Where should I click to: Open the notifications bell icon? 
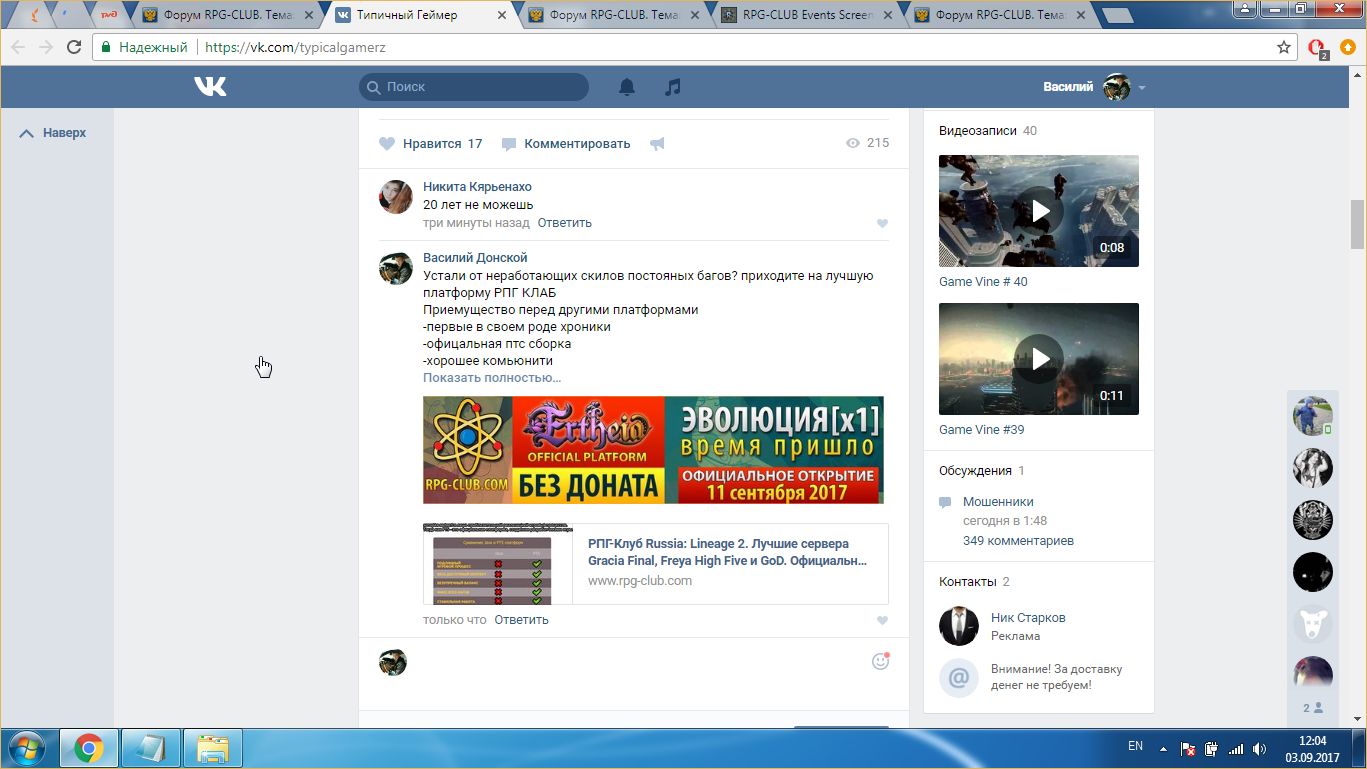pyautogui.click(x=627, y=87)
